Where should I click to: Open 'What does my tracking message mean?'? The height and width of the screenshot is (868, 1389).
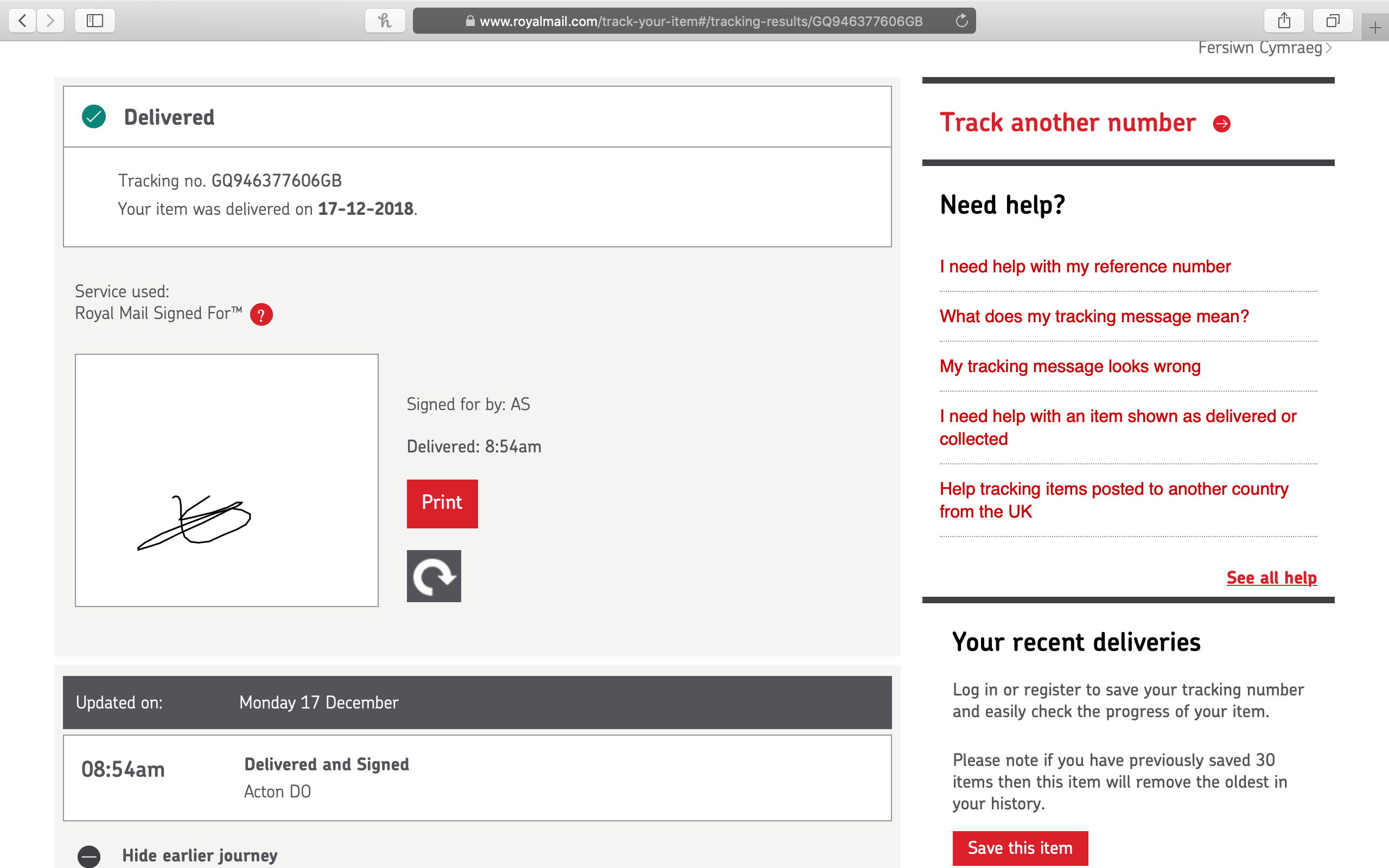1094,316
